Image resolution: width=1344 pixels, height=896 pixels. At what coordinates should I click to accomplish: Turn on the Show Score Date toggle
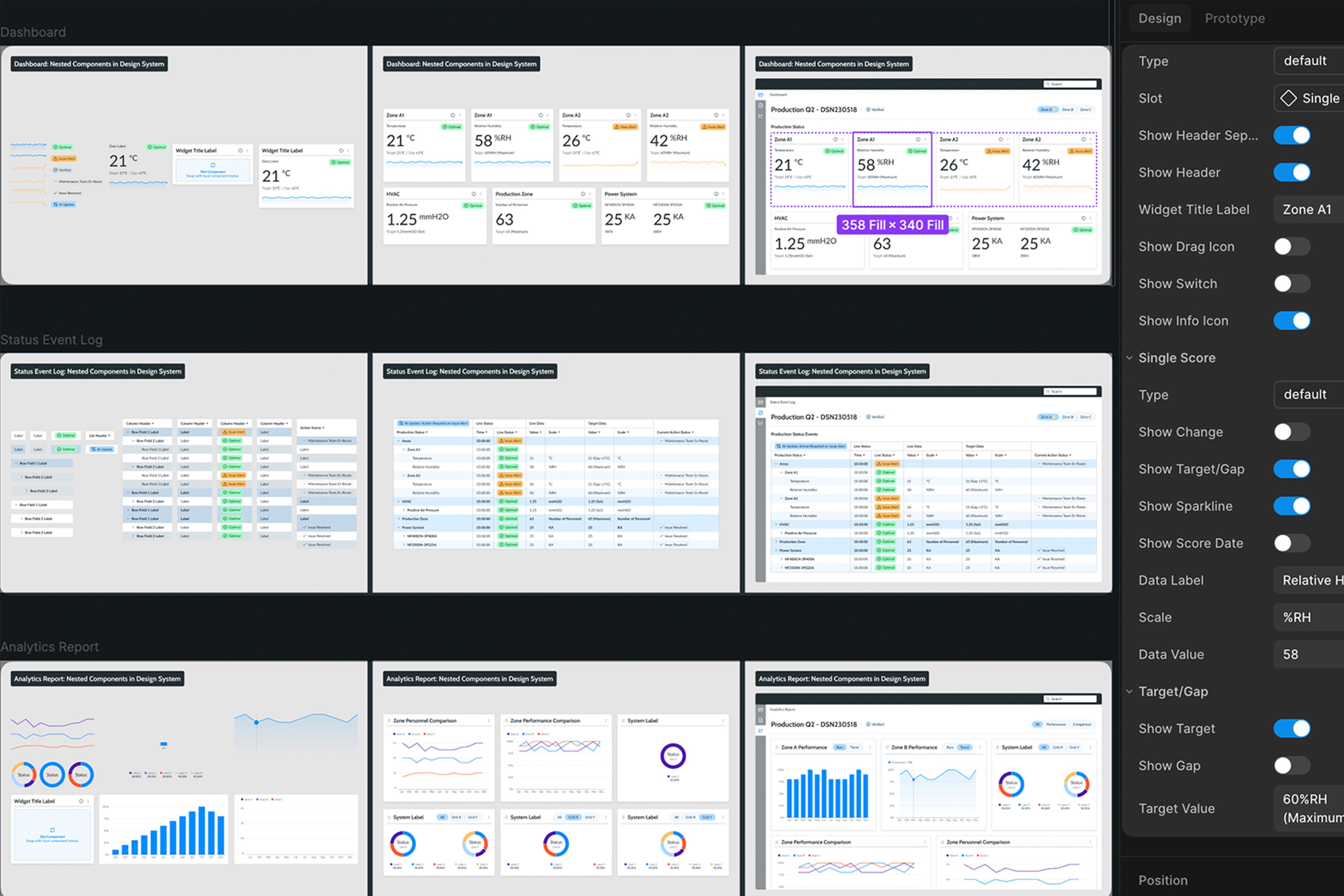tap(1291, 543)
